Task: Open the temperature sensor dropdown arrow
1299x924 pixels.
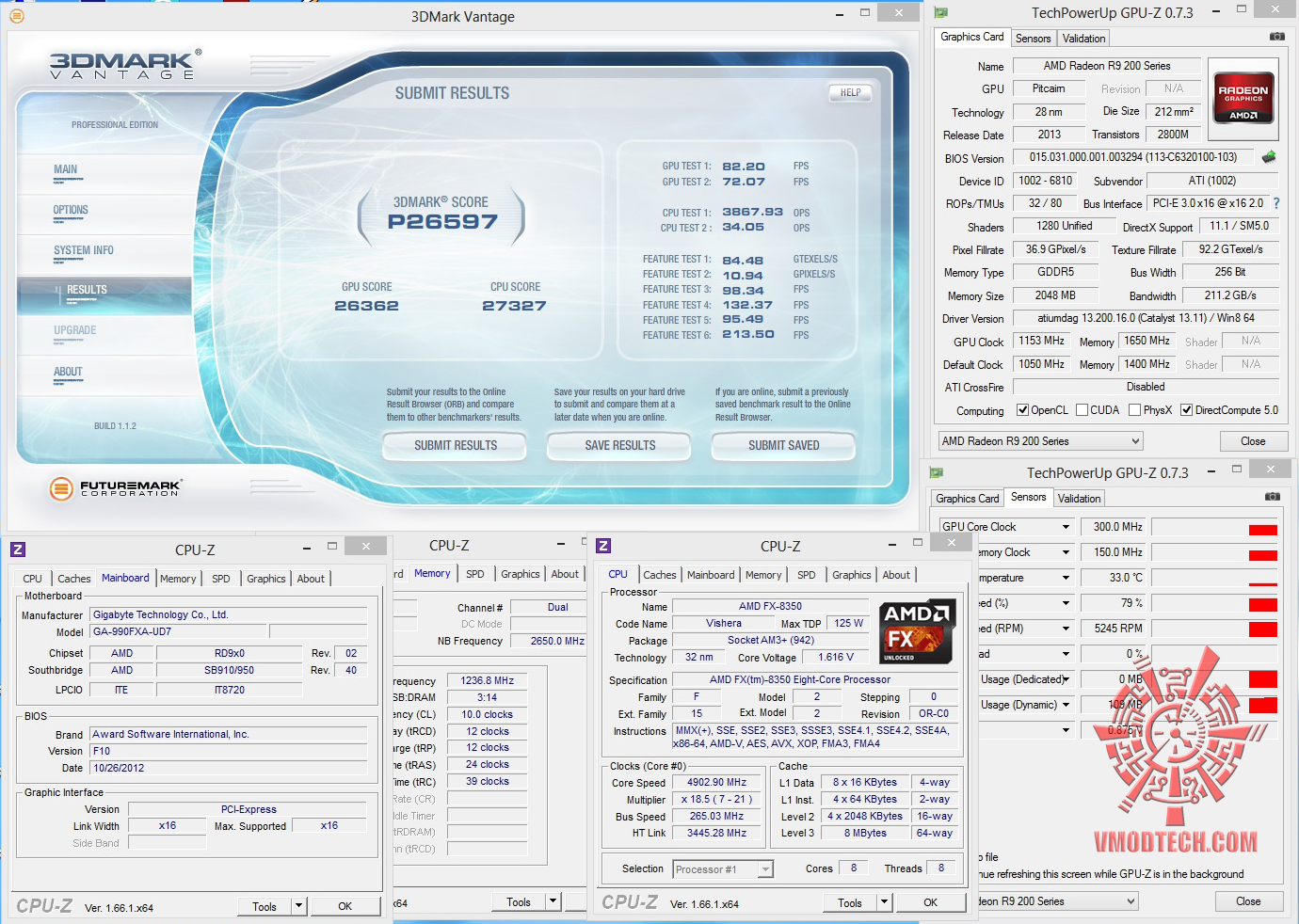Action: click(x=1066, y=578)
